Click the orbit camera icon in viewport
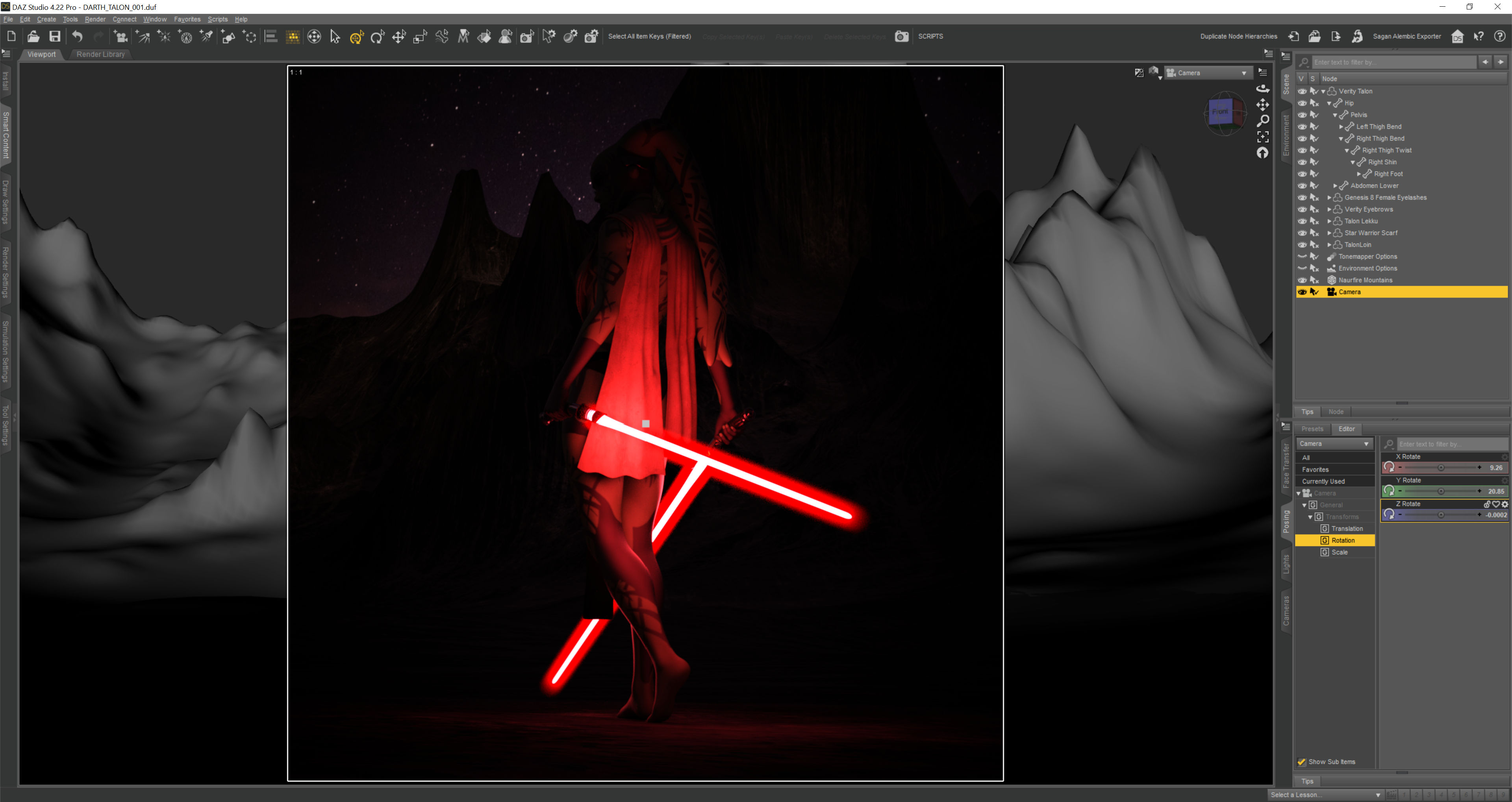Image resolution: width=1512 pixels, height=802 pixels. point(1262,89)
